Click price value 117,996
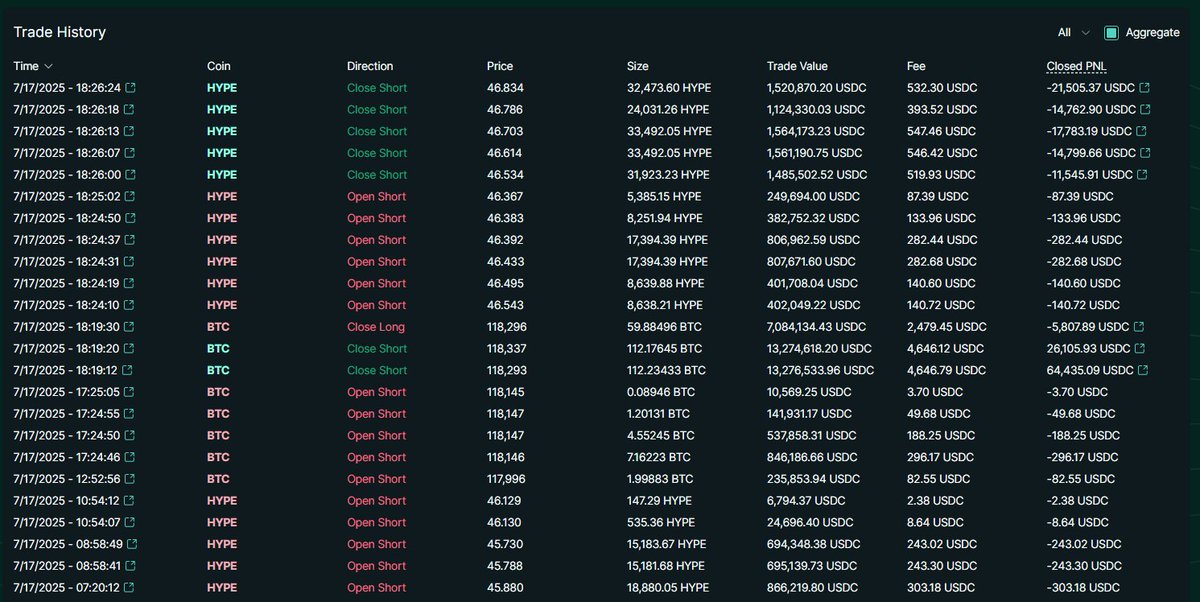Image resolution: width=1200 pixels, height=602 pixels. (507, 479)
